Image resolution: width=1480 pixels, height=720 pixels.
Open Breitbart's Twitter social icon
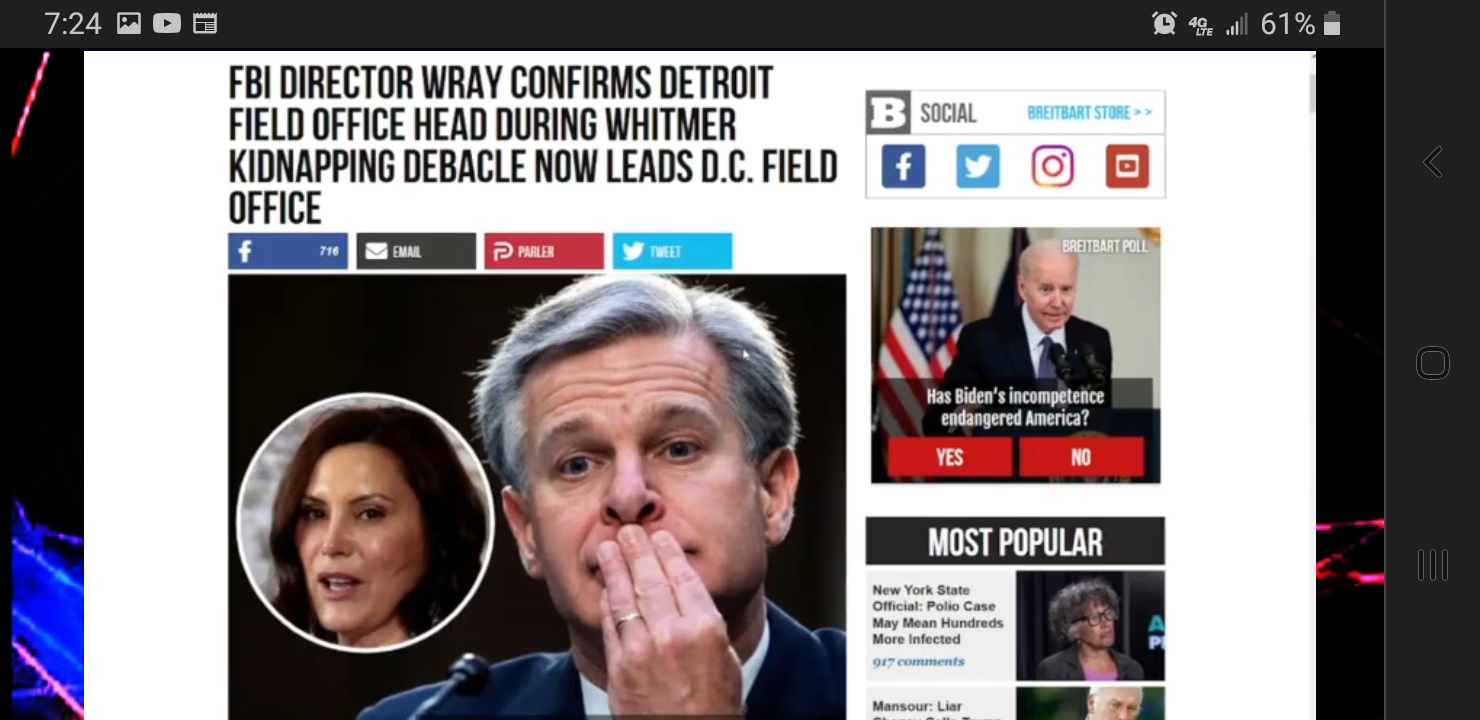[x=978, y=166]
